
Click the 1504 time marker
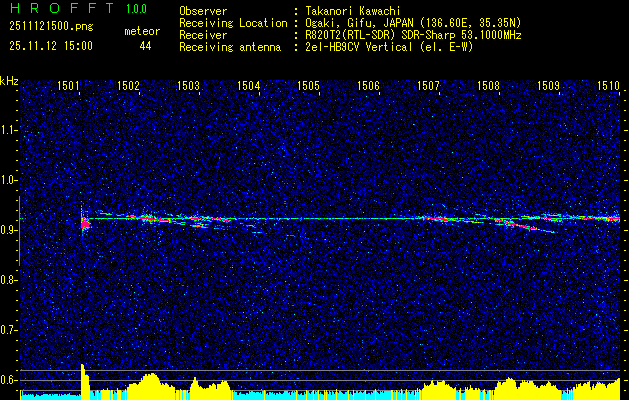pyautogui.click(x=248, y=85)
